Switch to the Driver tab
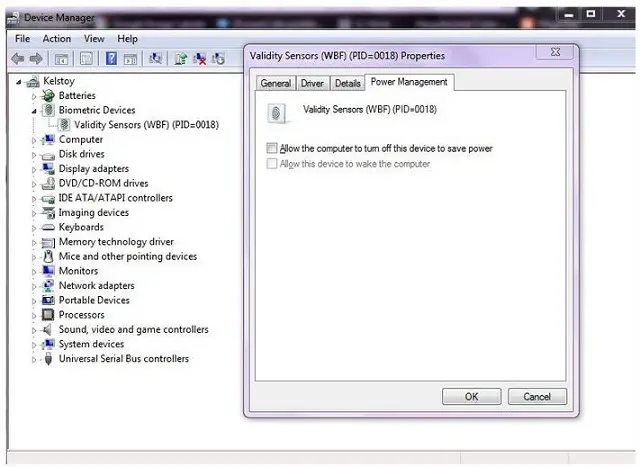 pyautogui.click(x=312, y=83)
